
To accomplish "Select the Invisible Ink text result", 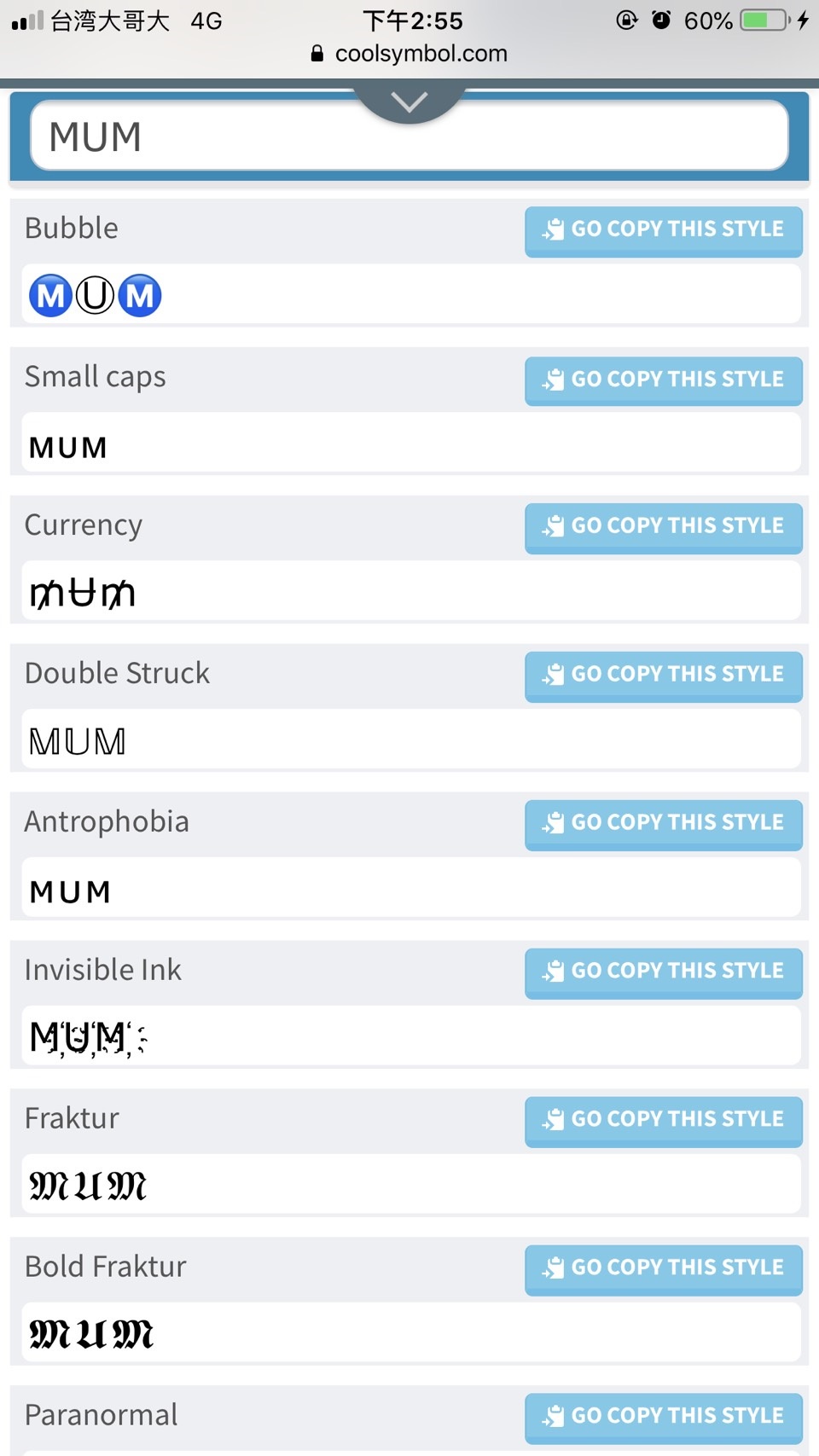I will coord(89,1037).
